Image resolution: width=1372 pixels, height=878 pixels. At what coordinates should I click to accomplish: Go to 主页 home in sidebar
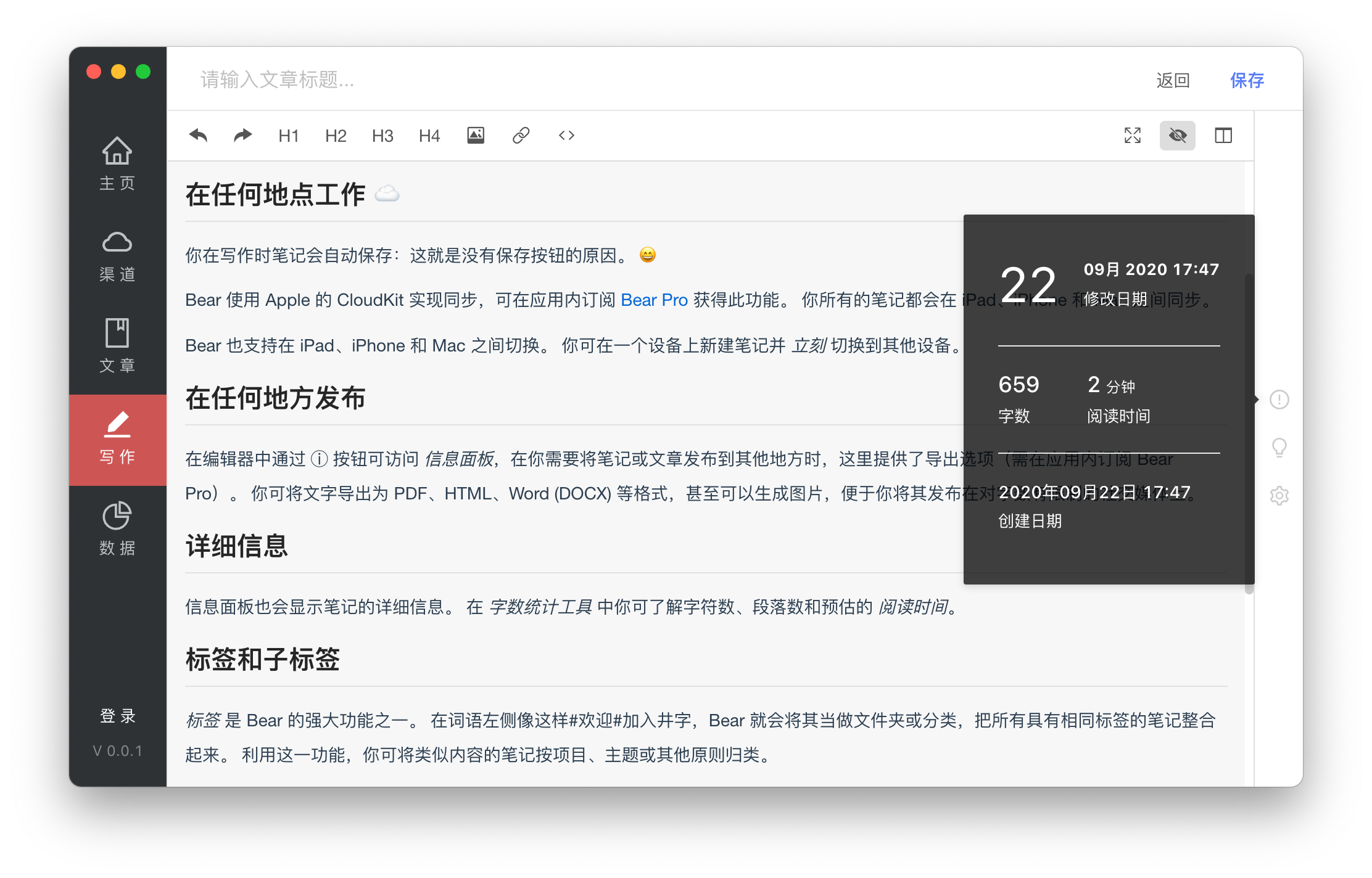coord(117,163)
